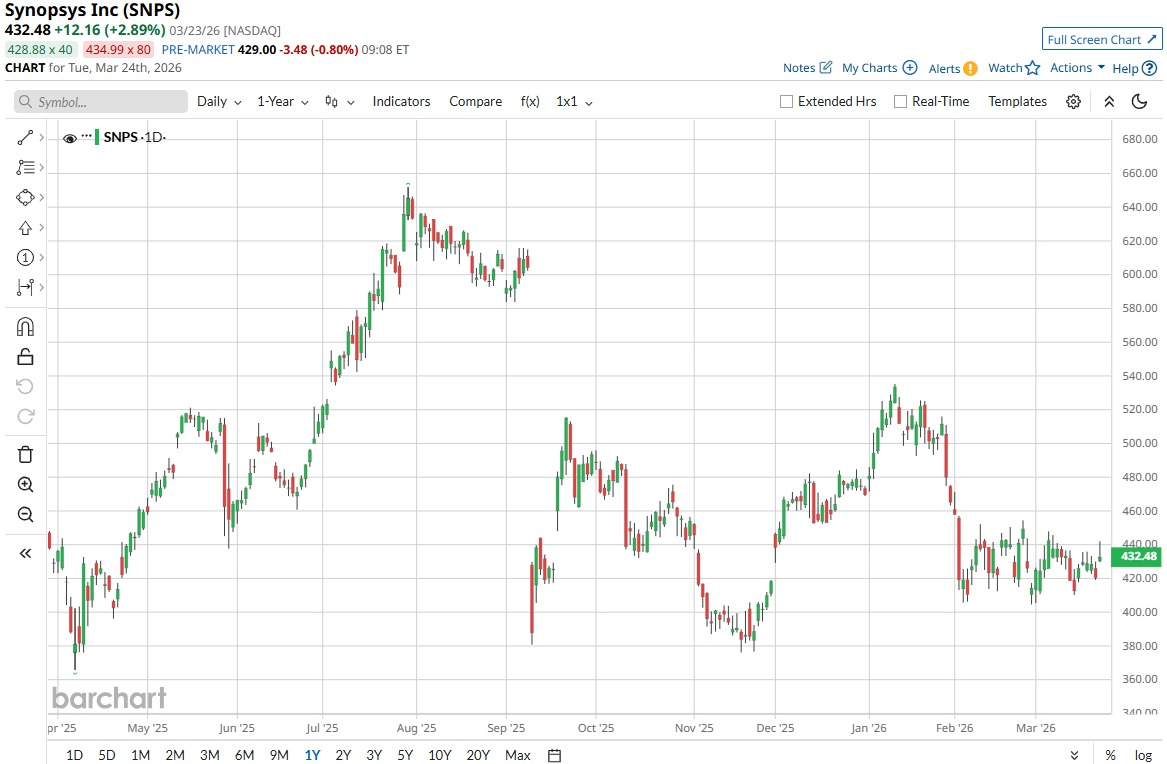Select the 5Y time range
1167x764 pixels.
[x=405, y=755]
